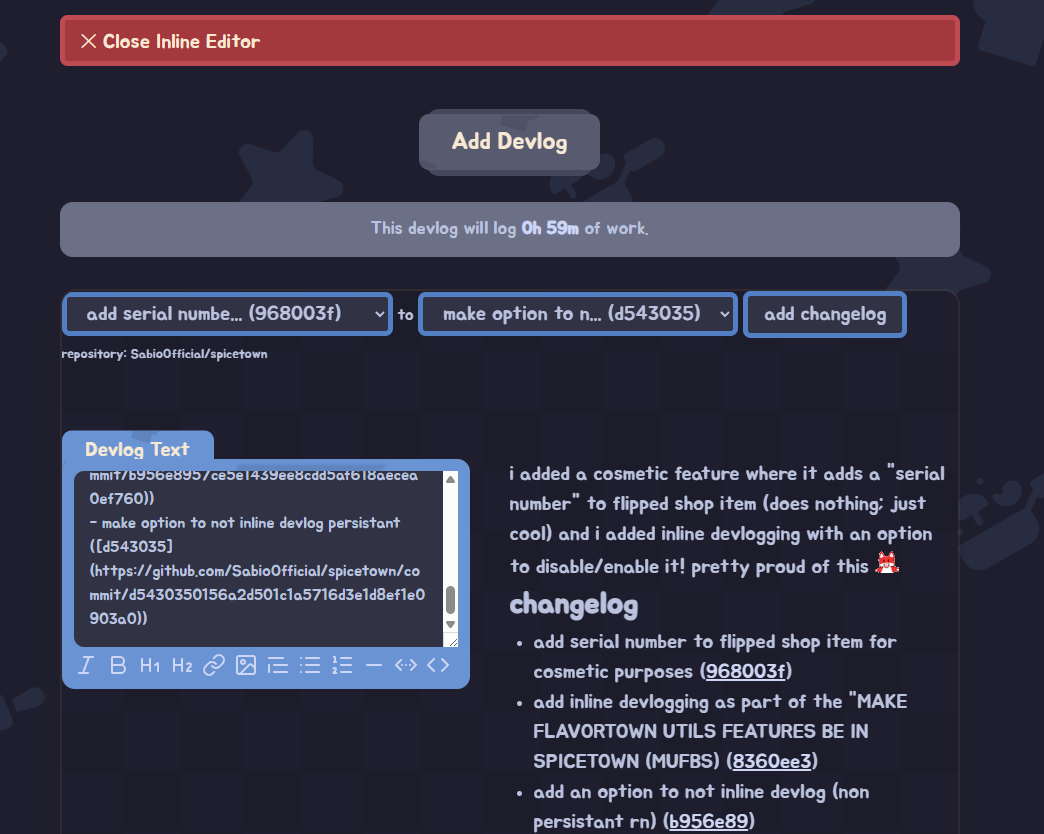
Task: Click the add changelog button
Action: coord(825,314)
